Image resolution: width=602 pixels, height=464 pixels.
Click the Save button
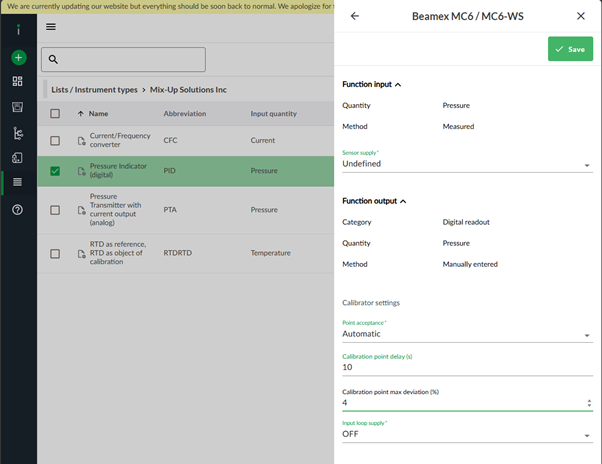pos(570,49)
